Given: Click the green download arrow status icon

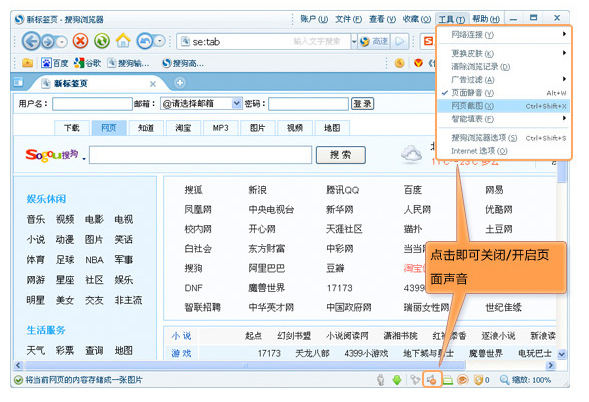Looking at the screenshot, I should 397,380.
